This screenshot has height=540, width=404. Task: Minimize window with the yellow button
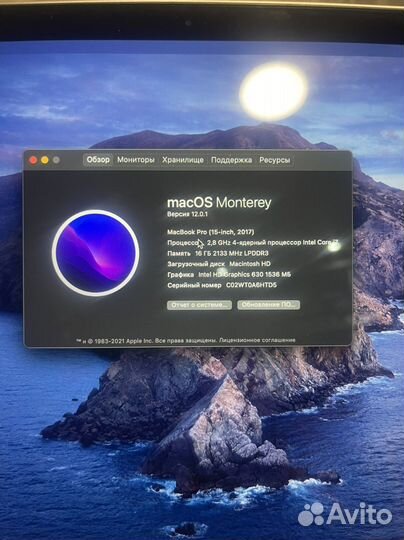pyautogui.click(x=45, y=160)
